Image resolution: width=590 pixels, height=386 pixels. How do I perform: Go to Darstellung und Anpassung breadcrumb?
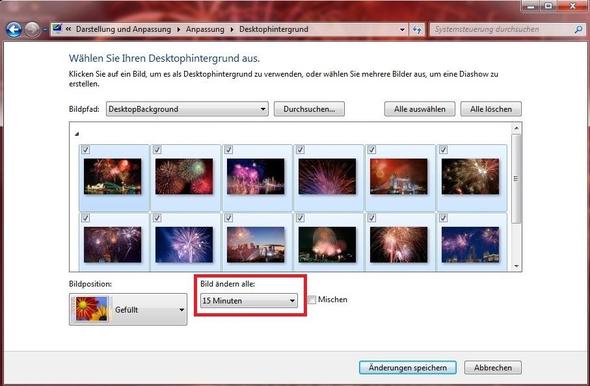click(123, 29)
